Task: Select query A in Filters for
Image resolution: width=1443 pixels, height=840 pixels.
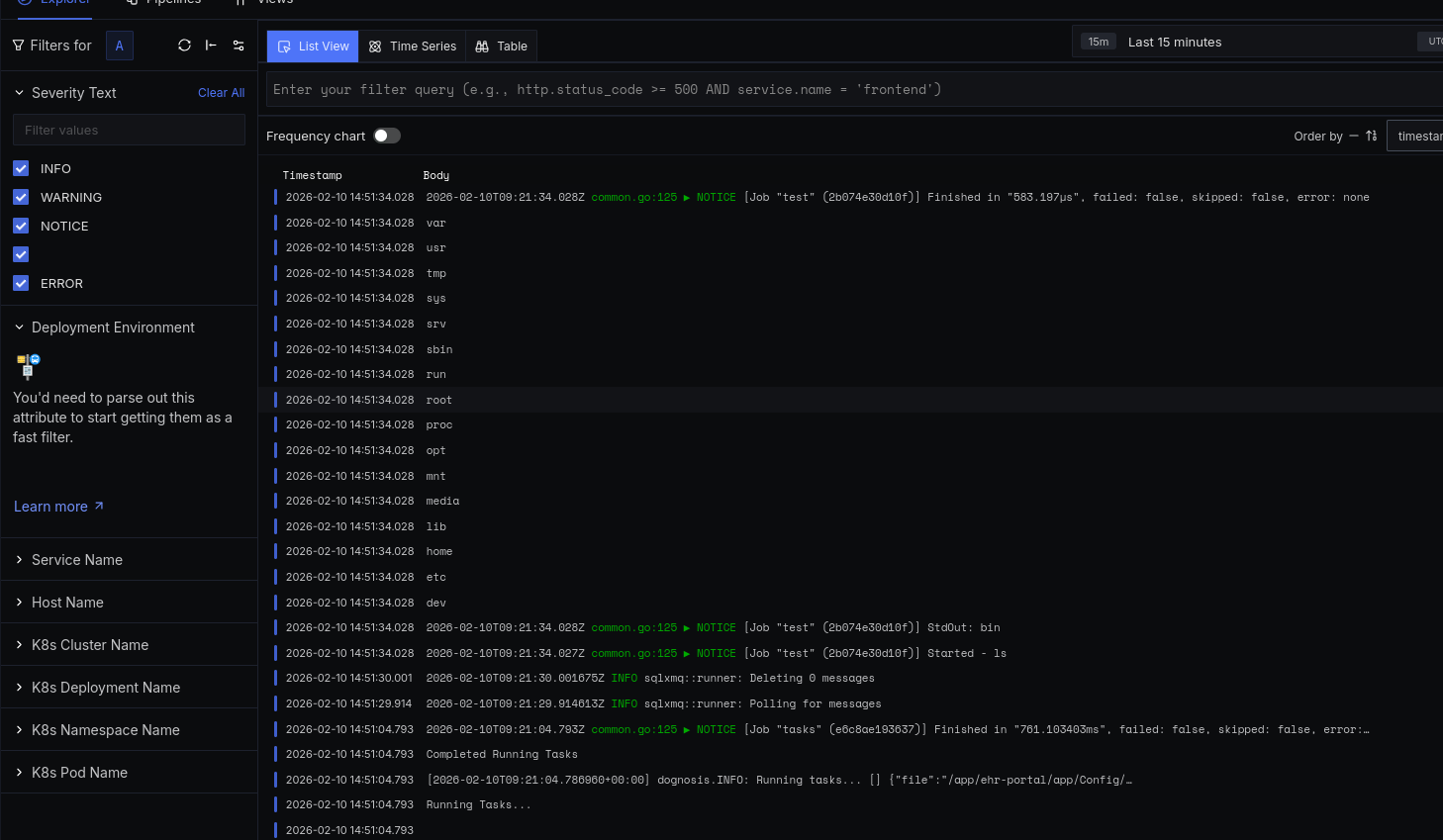Action: [120, 46]
